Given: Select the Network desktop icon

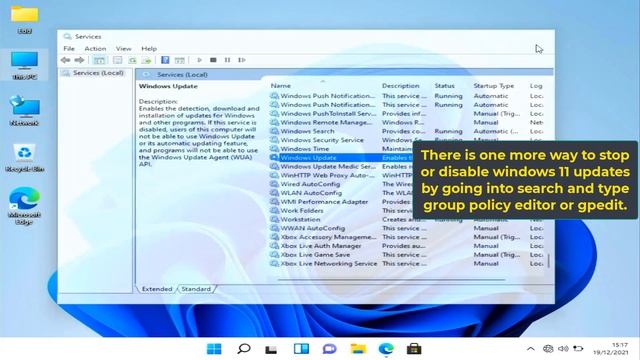Looking at the screenshot, I should (x=25, y=111).
